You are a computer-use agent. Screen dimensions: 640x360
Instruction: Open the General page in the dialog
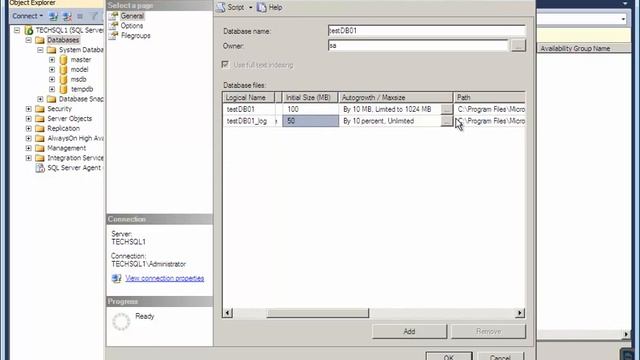(132, 16)
